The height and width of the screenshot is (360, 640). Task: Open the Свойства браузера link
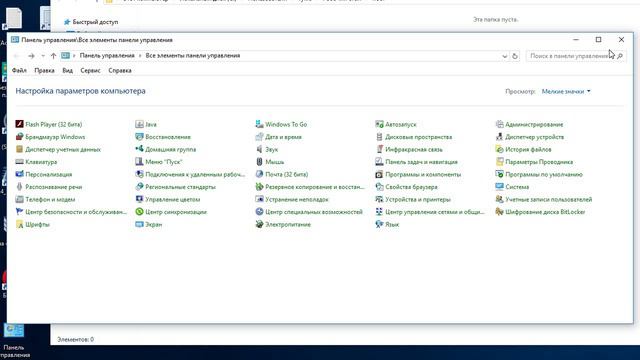pos(411,187)
